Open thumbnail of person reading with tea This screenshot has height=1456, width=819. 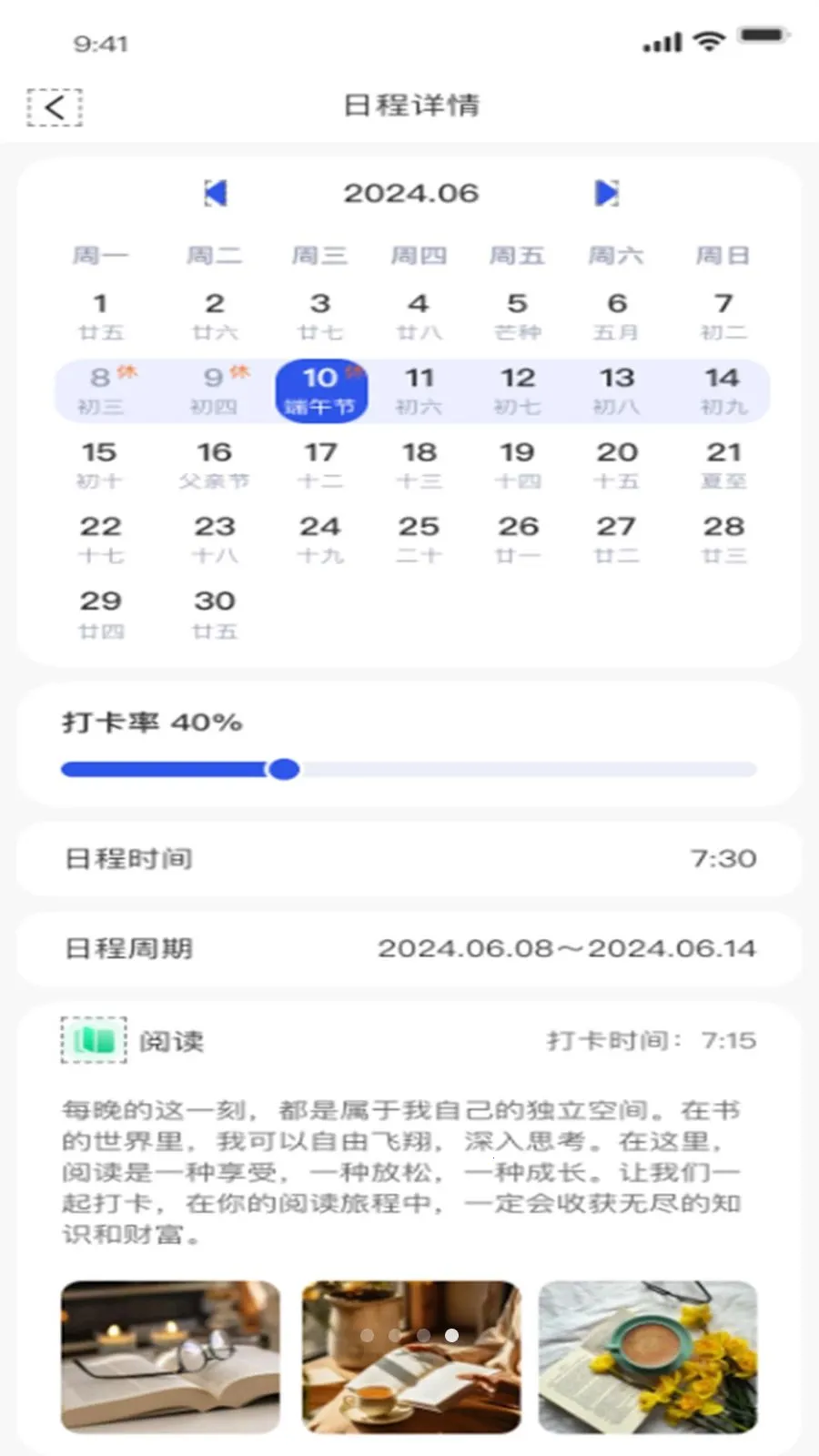point(411,1357)
